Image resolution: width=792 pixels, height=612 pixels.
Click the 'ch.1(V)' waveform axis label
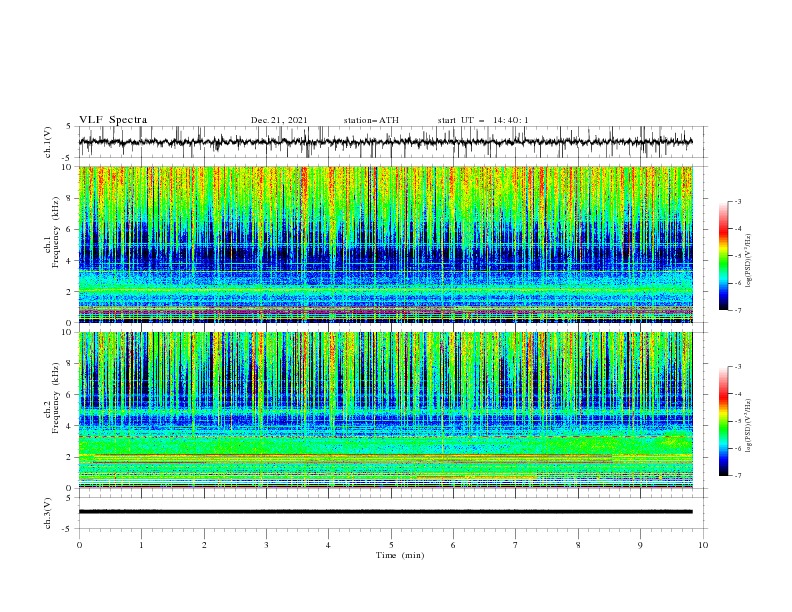(x=48, y=142)
